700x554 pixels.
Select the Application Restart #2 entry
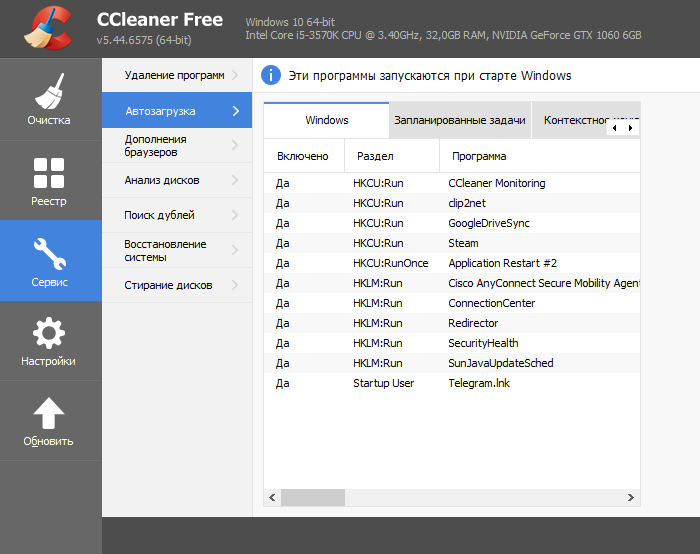pos(452,263)
